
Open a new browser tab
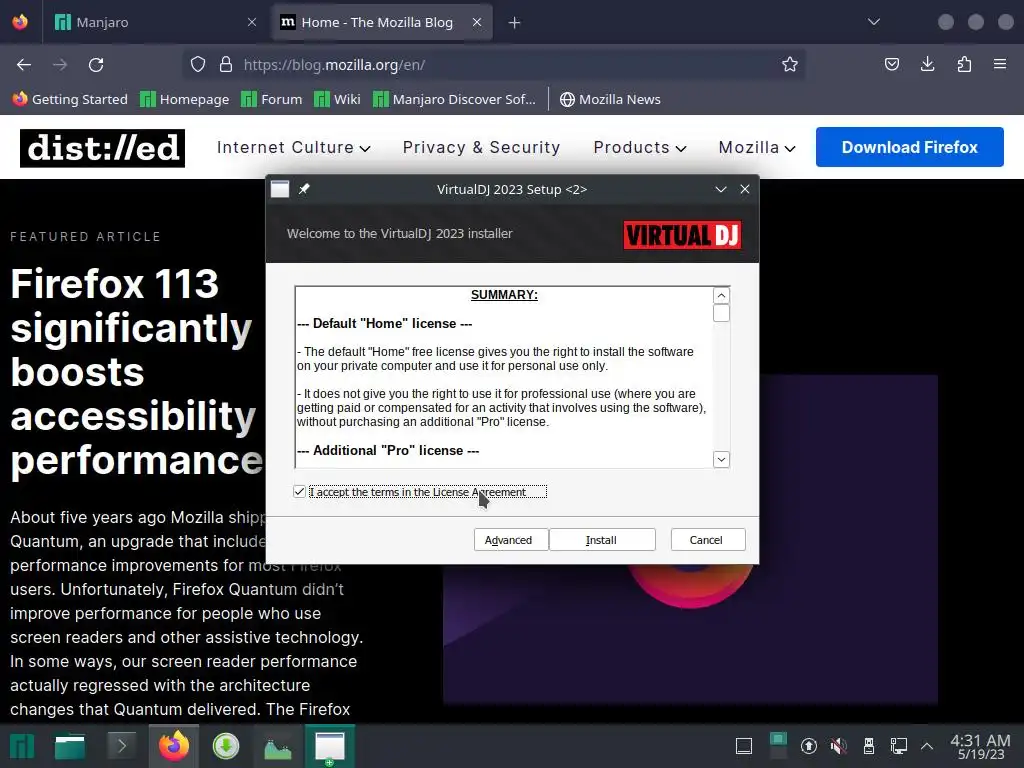(515, 23)
